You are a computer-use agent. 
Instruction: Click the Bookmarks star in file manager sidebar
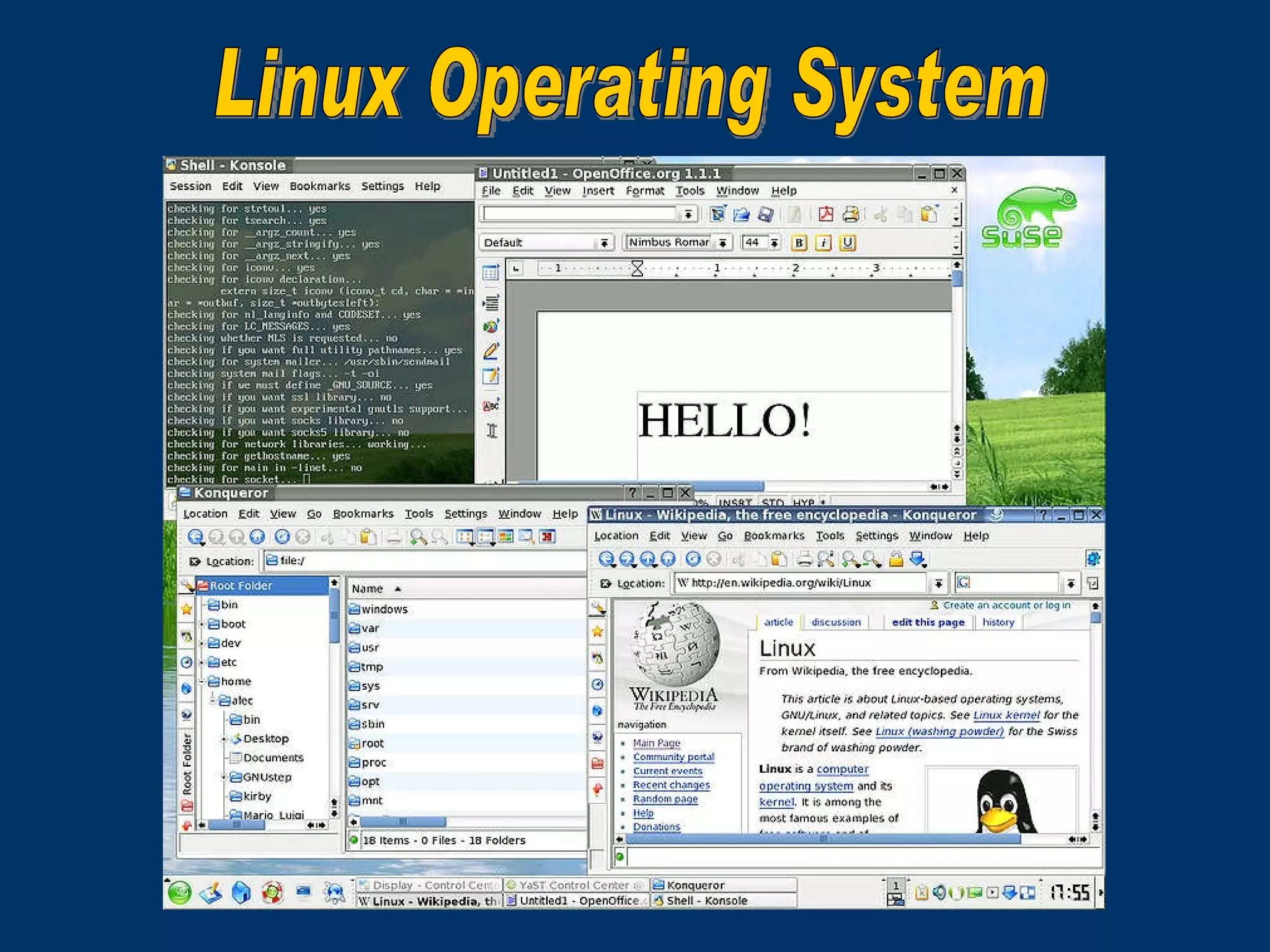tap(187, 609)
